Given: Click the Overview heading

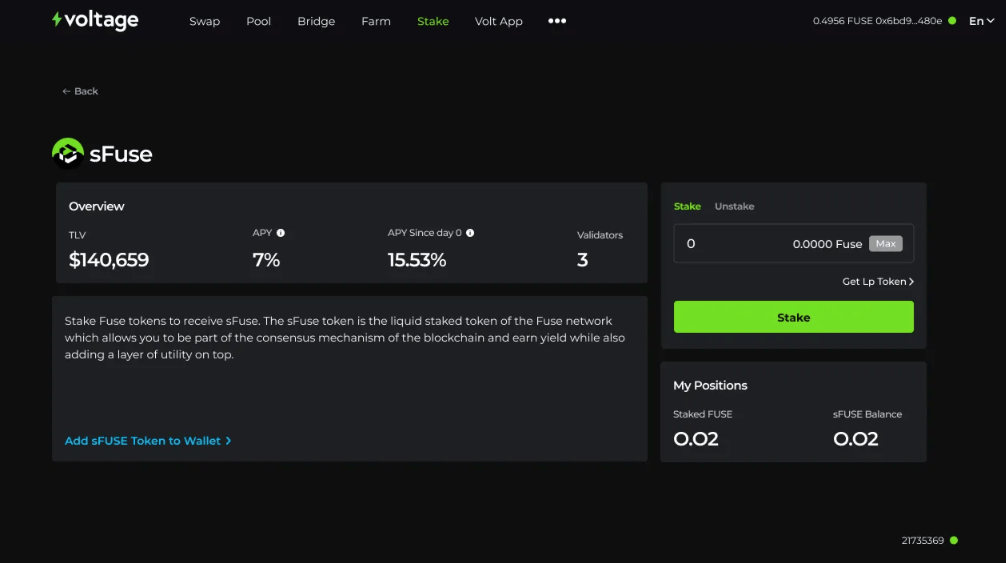Looking at the screenshot, I should pos(96,206).
